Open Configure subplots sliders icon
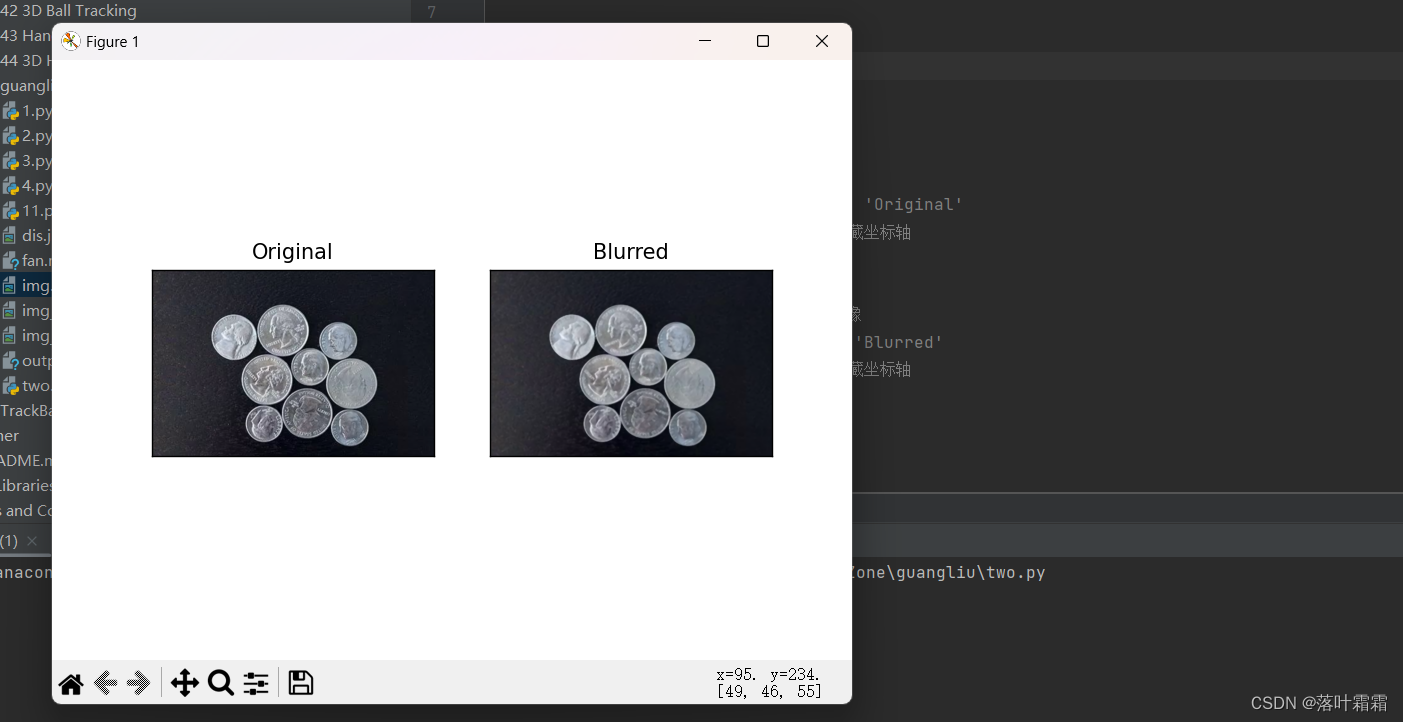Viewport: 1403px width, 722px height. 256,683
